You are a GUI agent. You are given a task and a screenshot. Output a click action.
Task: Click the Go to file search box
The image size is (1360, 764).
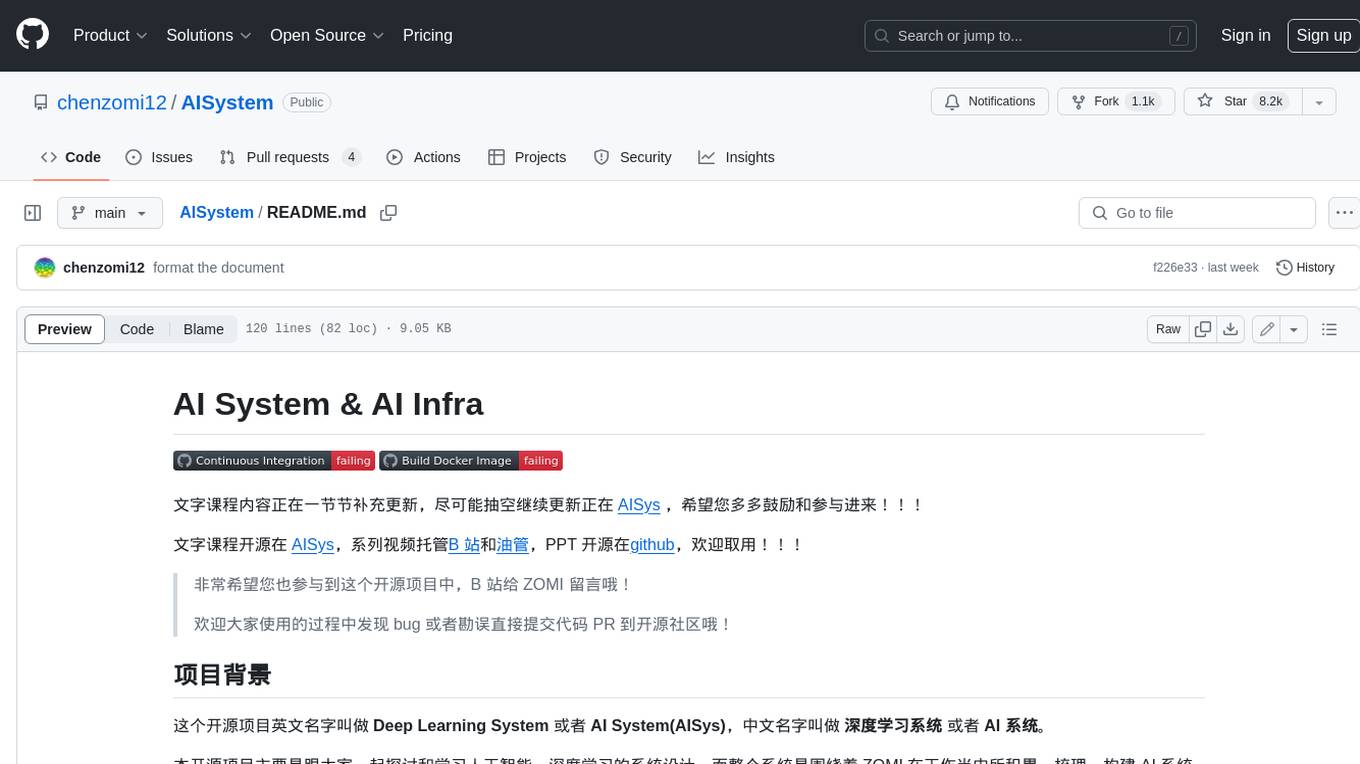coord(1197,213)
